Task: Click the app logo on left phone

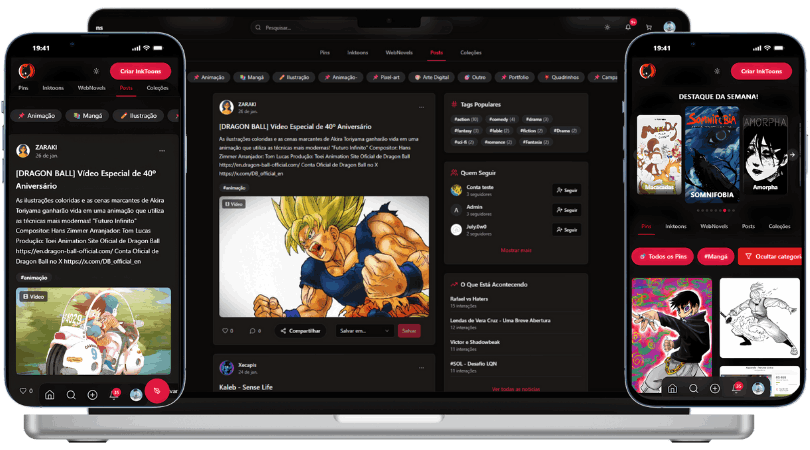Action: pos(26,71)
